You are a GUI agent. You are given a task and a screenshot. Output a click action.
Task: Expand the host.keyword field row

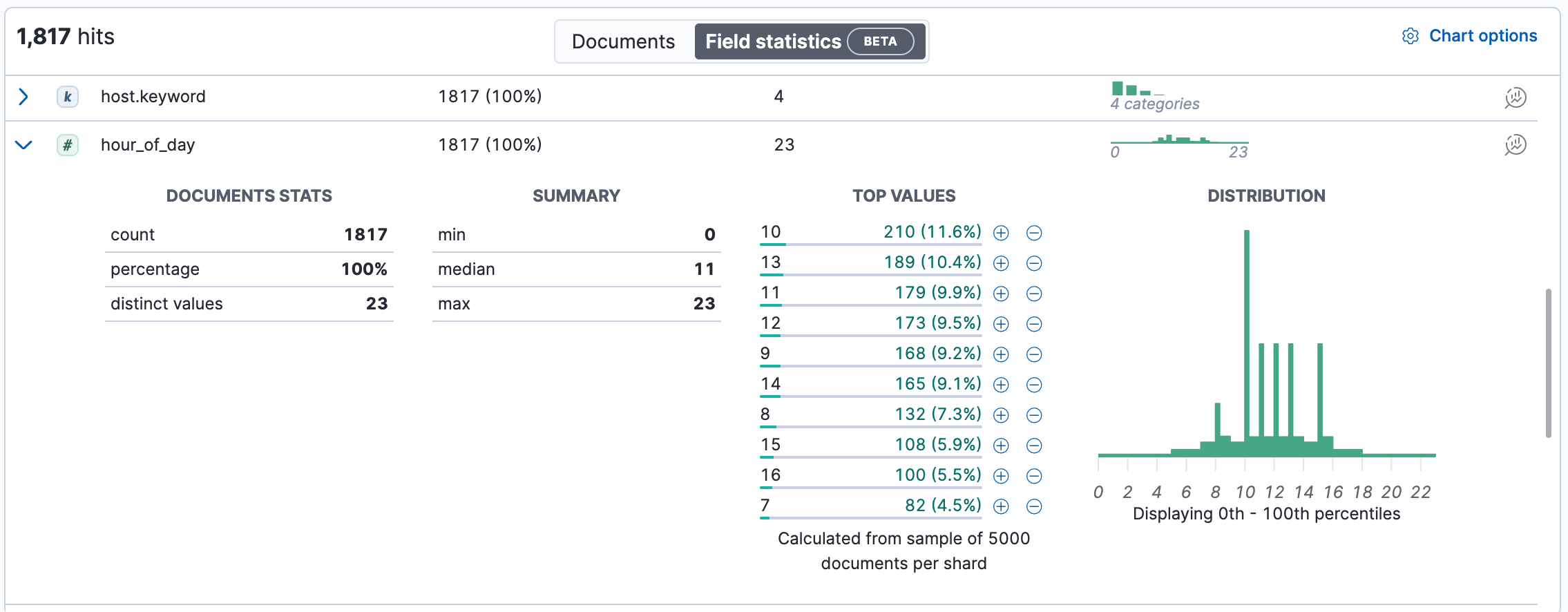23,97
